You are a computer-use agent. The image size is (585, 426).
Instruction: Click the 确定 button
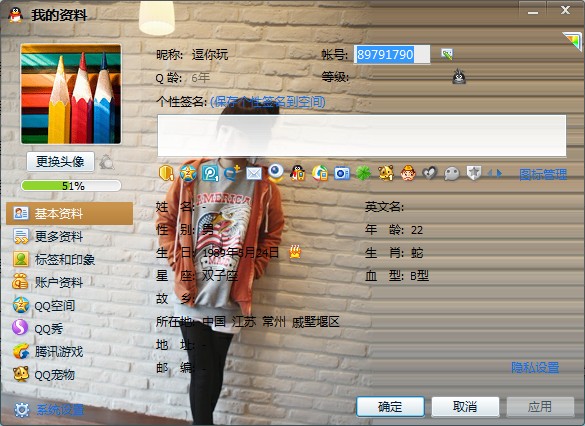click(x=390, y=406)
